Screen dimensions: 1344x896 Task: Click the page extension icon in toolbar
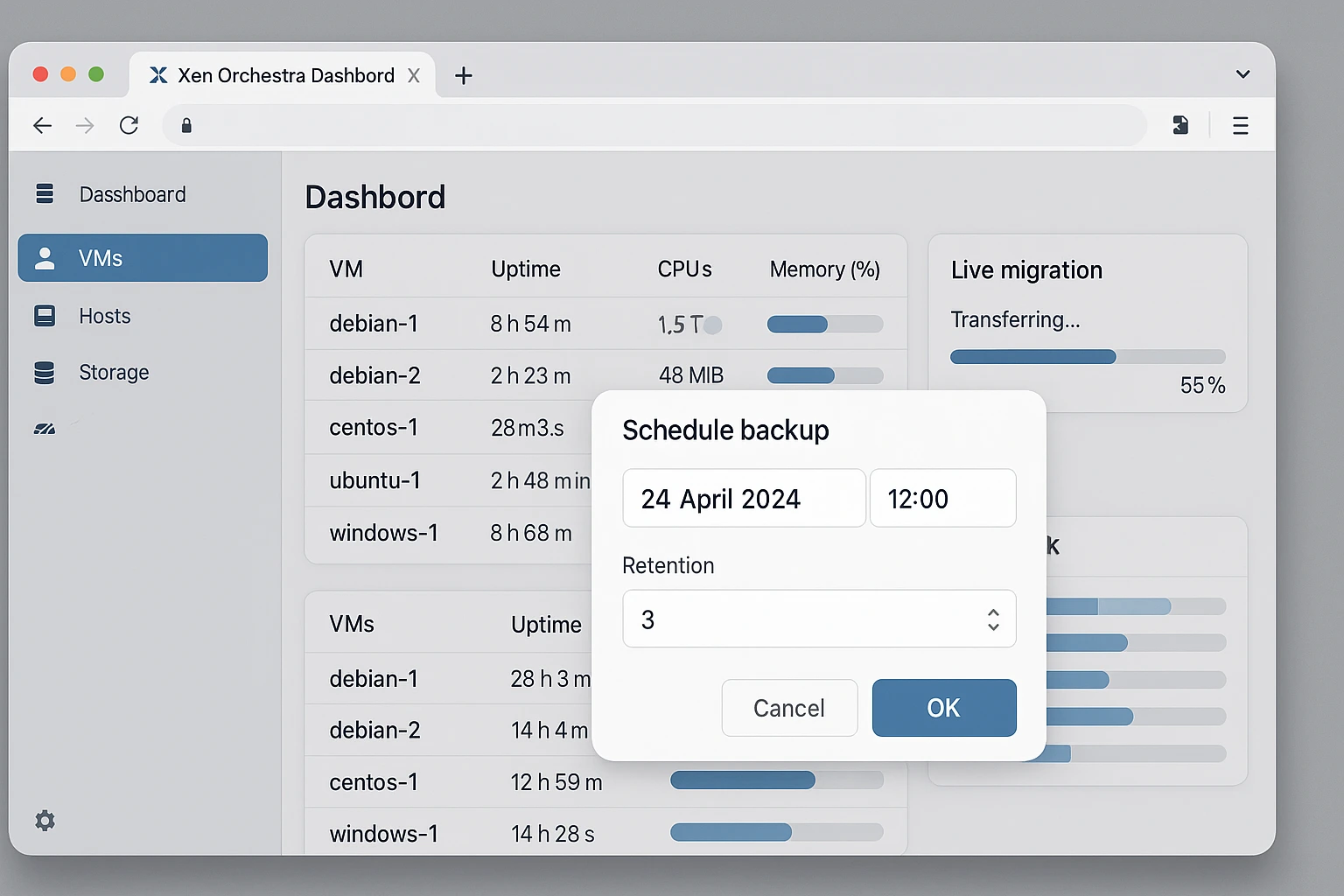(x=1180, y=126)
